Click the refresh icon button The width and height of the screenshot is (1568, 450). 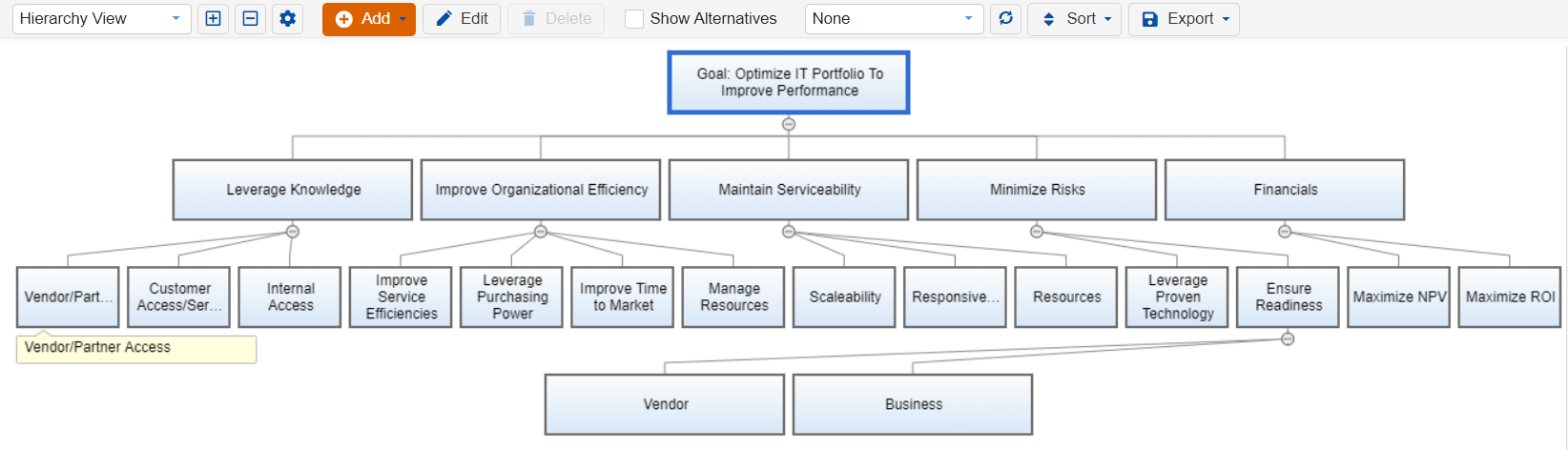(1005, 19)
